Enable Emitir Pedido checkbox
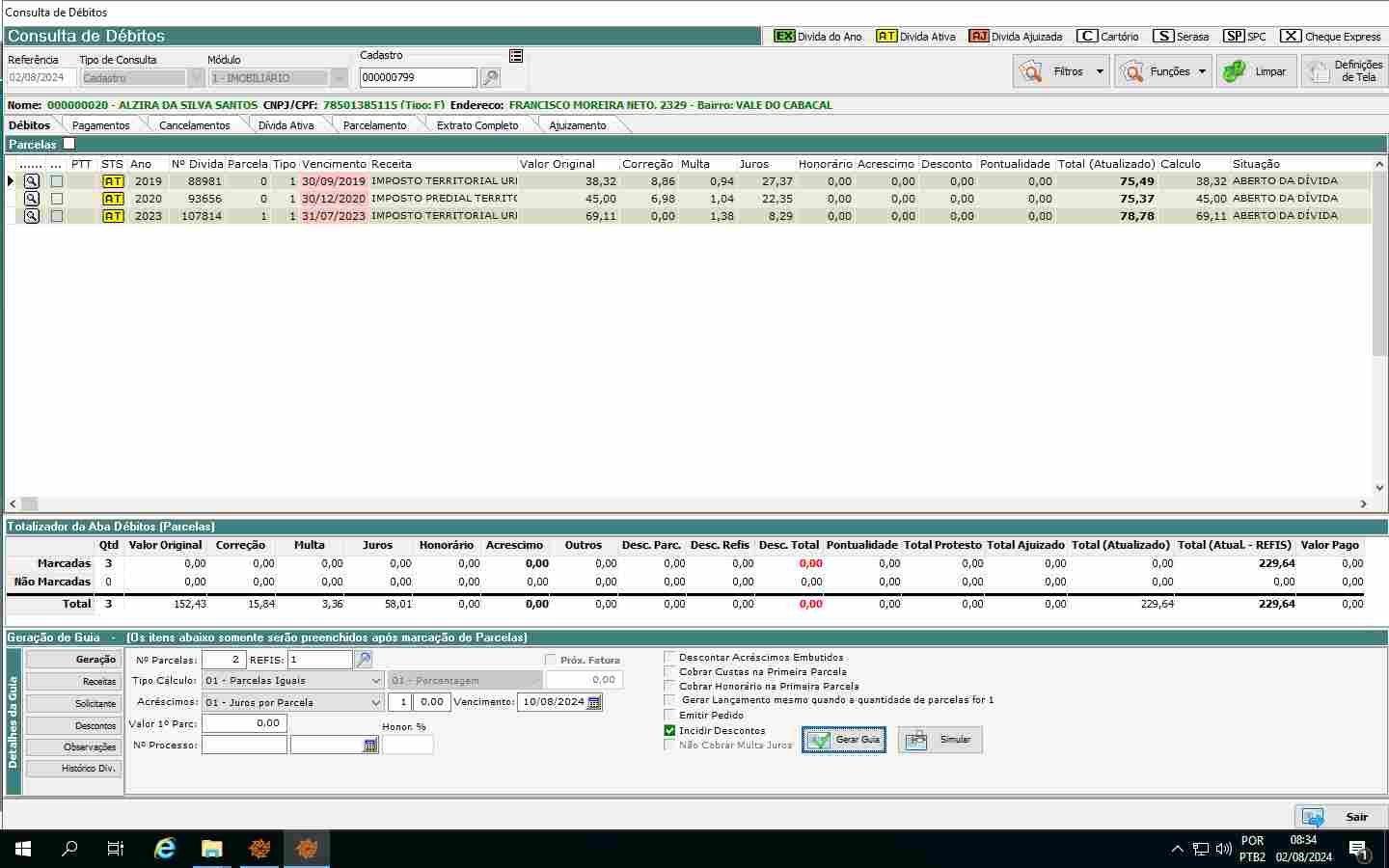Viewport: 1389px width, 868px height. click(669, 715)
